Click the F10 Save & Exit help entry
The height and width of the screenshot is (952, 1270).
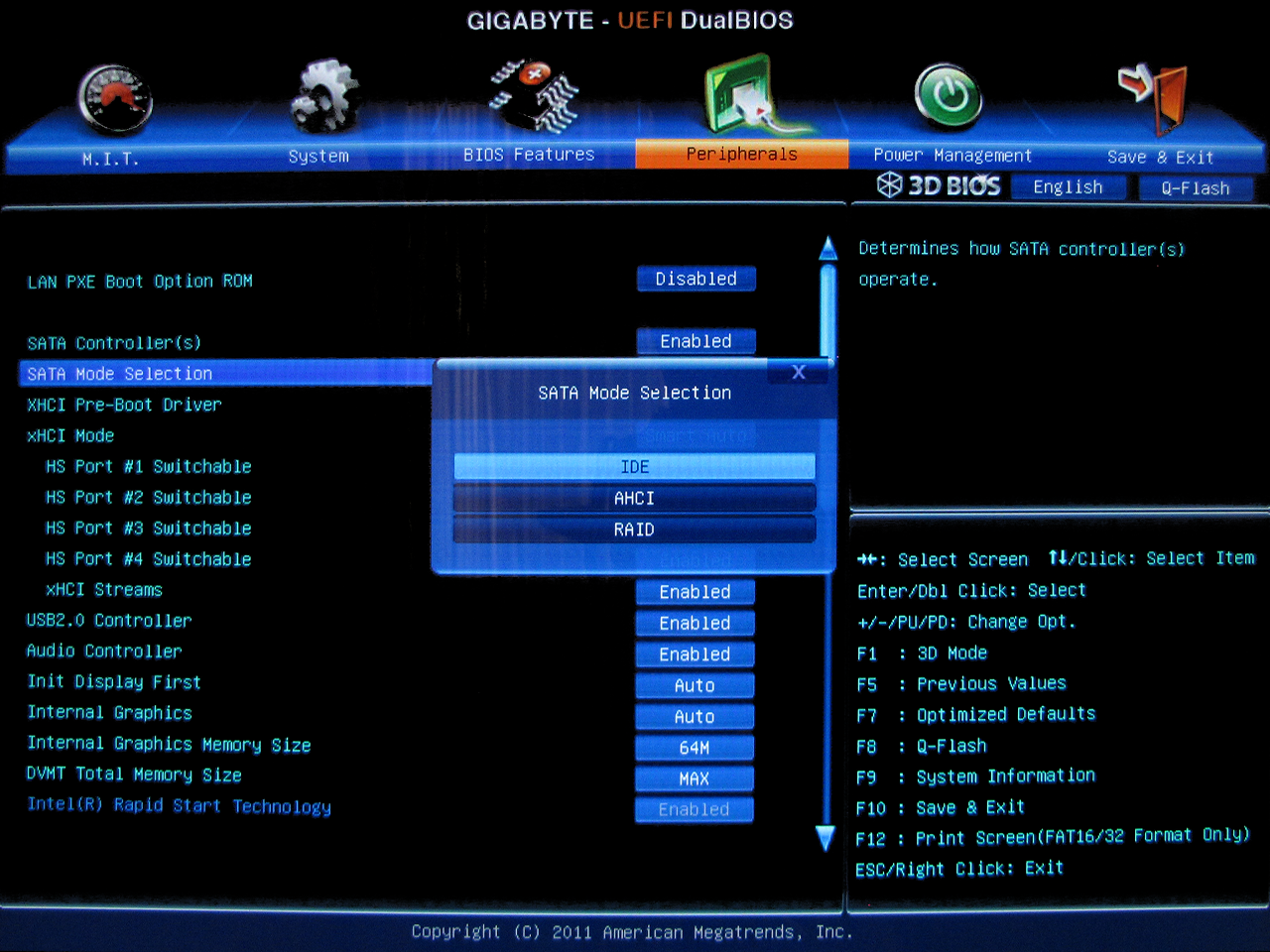point(941,807)
